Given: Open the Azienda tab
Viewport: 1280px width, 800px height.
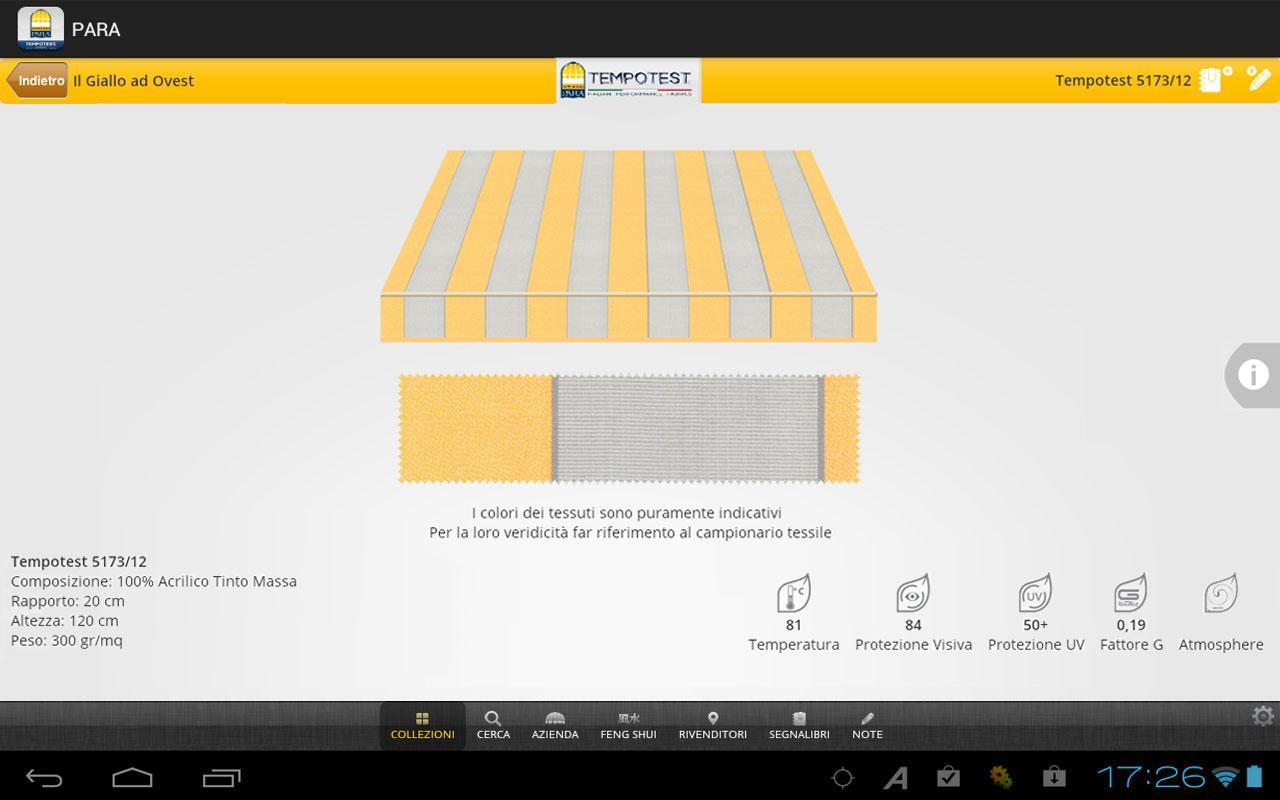Looking at the screenshot, I should pos(555,725).
